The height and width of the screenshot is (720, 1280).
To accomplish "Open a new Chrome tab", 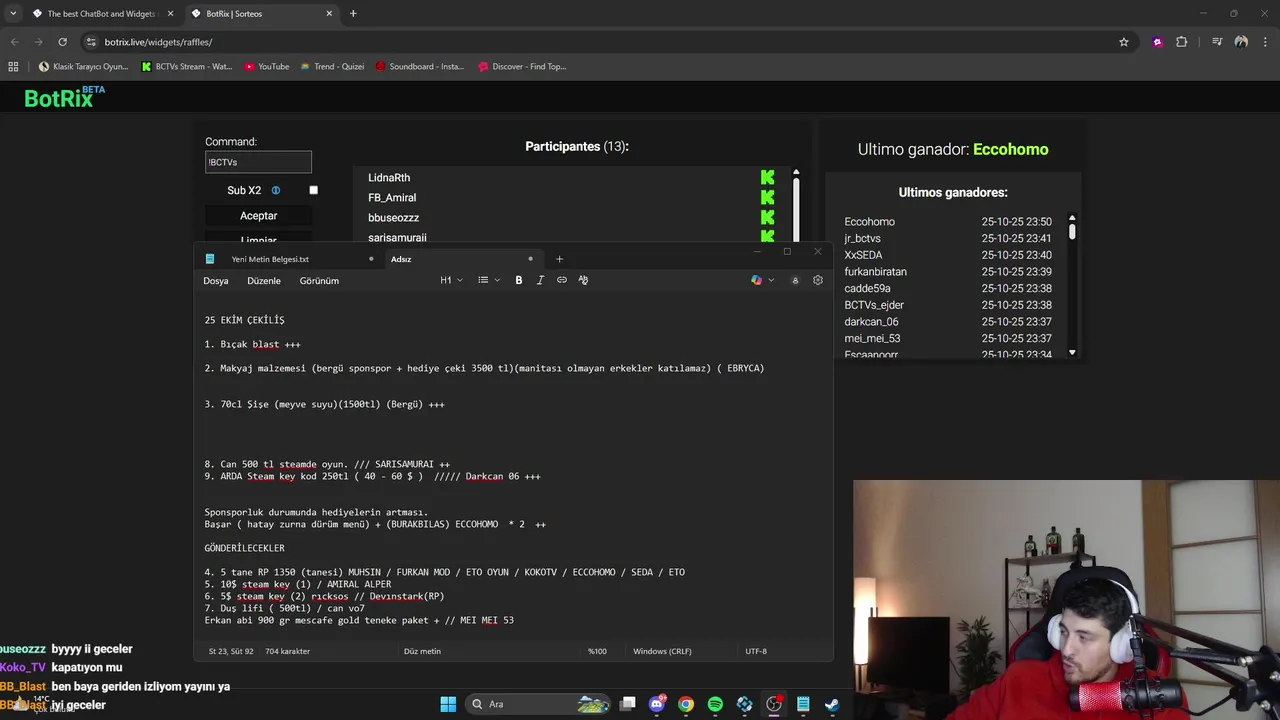I will click(353, 14).
